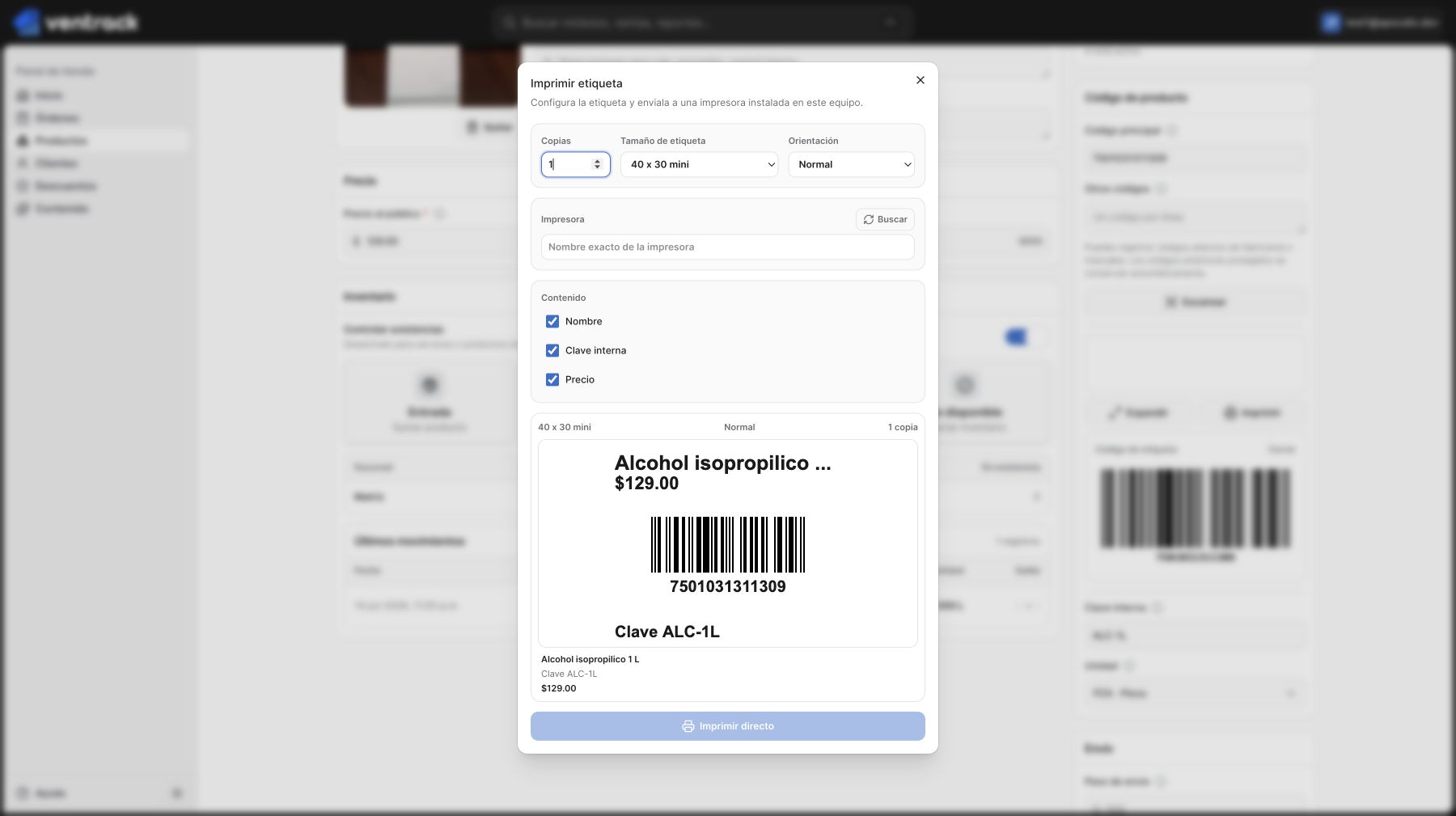Click the refresh icon in the Buscar button

(x=869, y=220)
